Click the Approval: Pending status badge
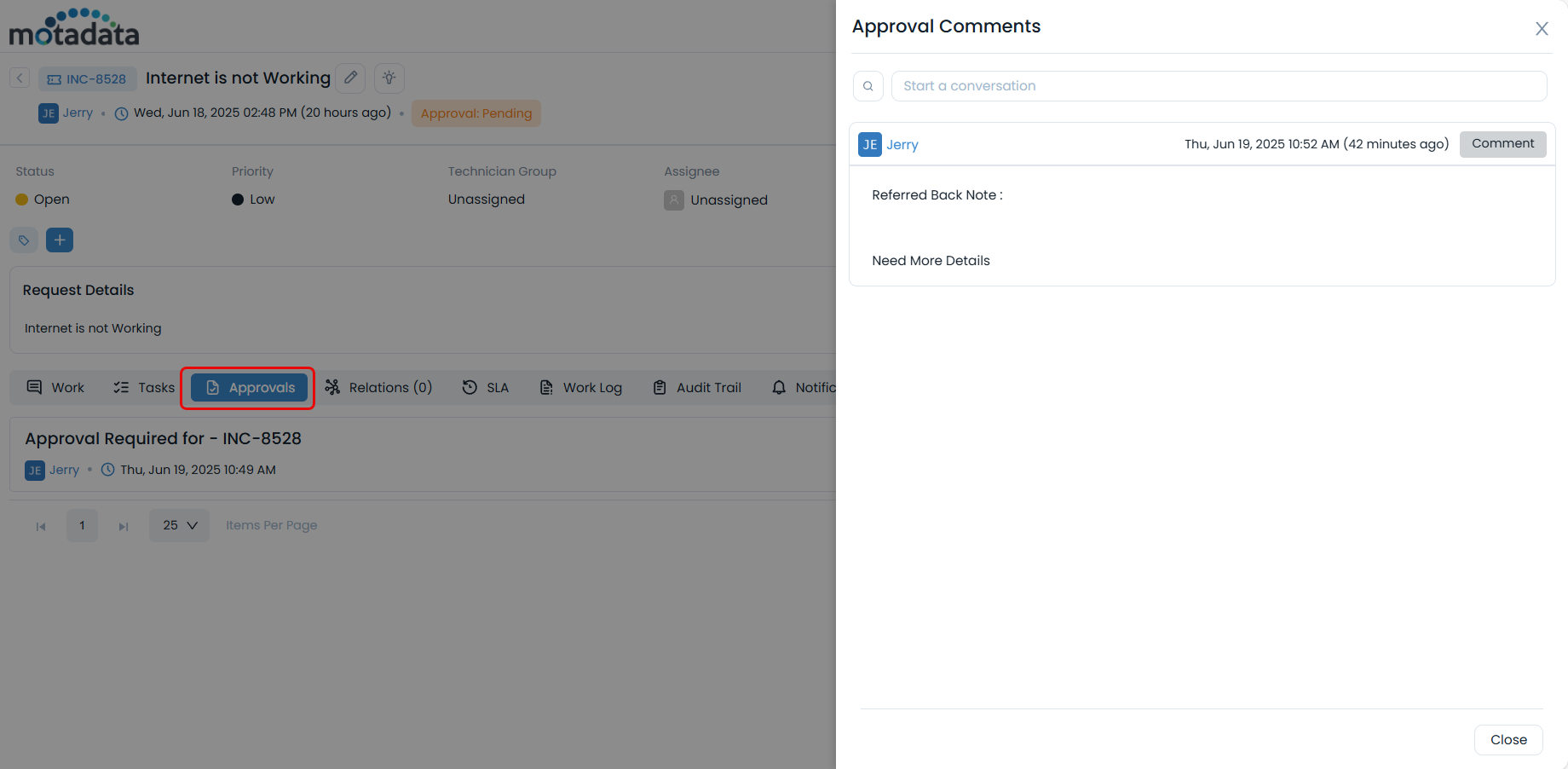This screenshot has width=1568, height=769. pyautogui.click(x=476, y=113)
